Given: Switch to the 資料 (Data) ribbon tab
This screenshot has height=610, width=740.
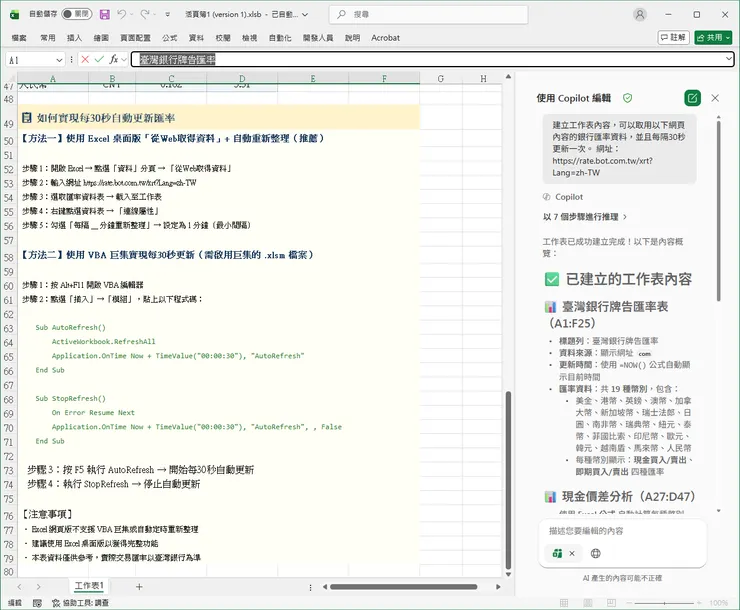Looking at the screenshot, I should click(x=196, y=38).
